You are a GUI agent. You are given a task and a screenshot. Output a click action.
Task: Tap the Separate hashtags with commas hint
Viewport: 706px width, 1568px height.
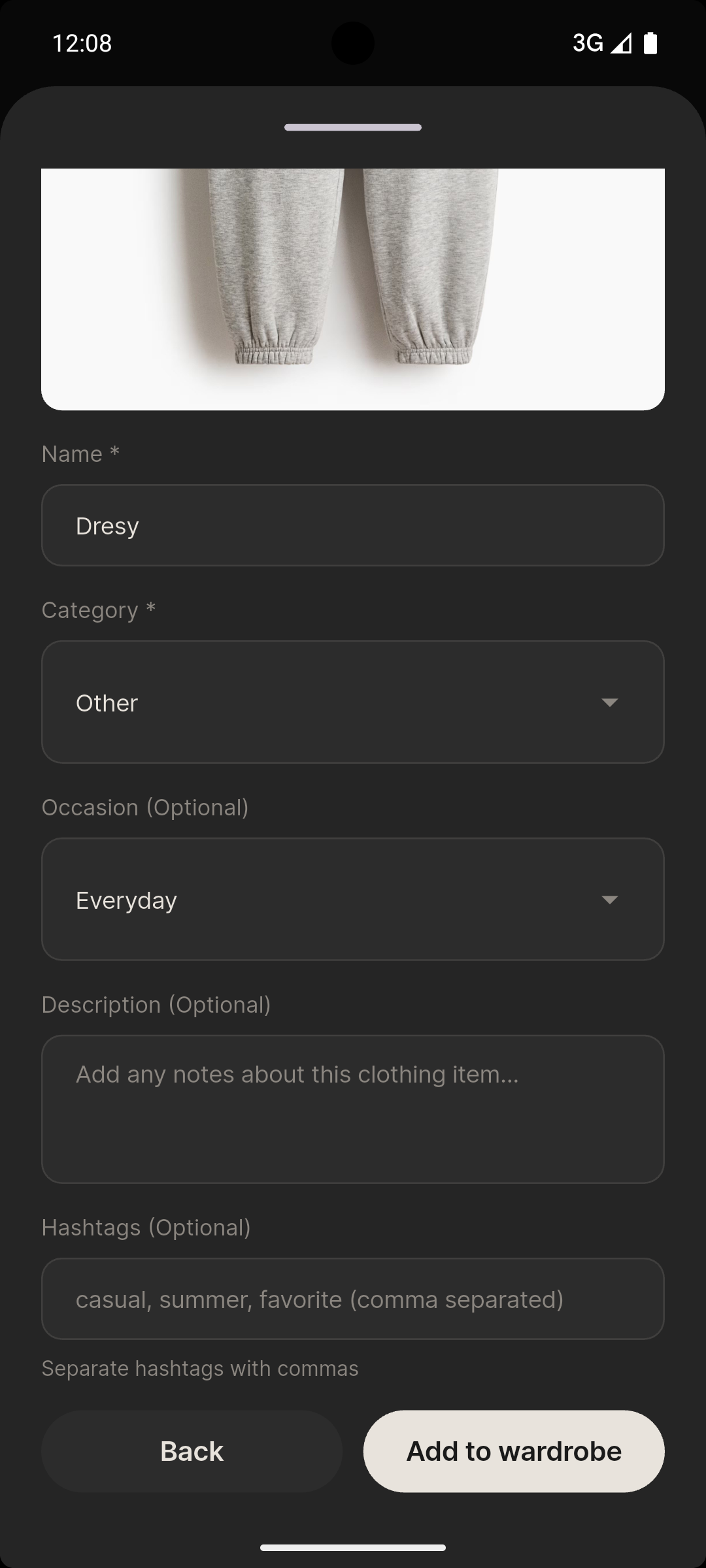pyautogui.click(x=200, y=1368)
